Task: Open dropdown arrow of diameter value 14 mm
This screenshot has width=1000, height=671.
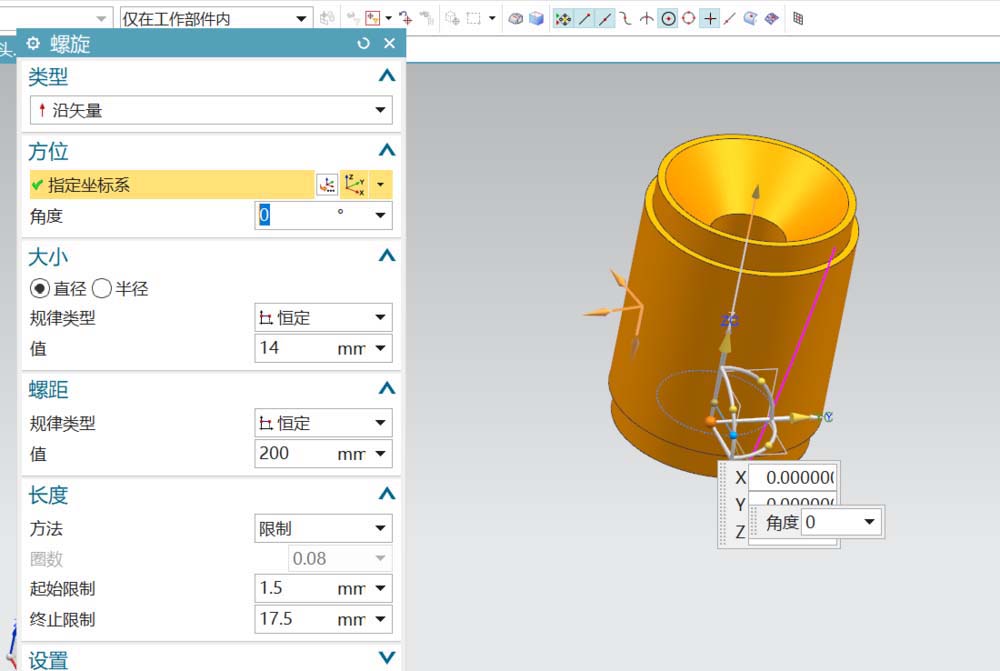Action: pos(381,348)
